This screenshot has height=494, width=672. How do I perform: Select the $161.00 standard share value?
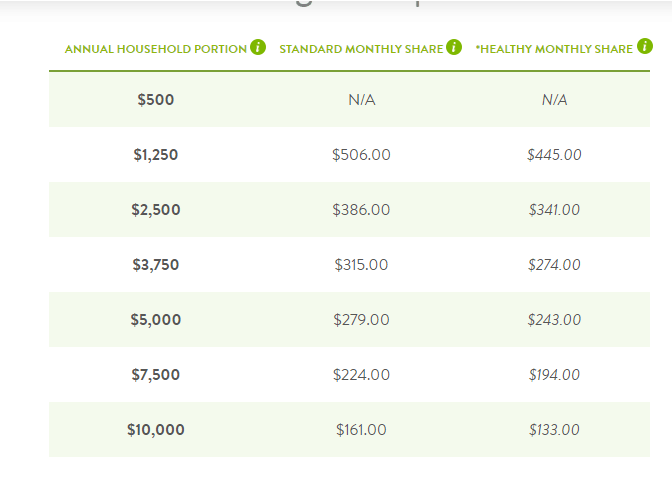[361, 429]
